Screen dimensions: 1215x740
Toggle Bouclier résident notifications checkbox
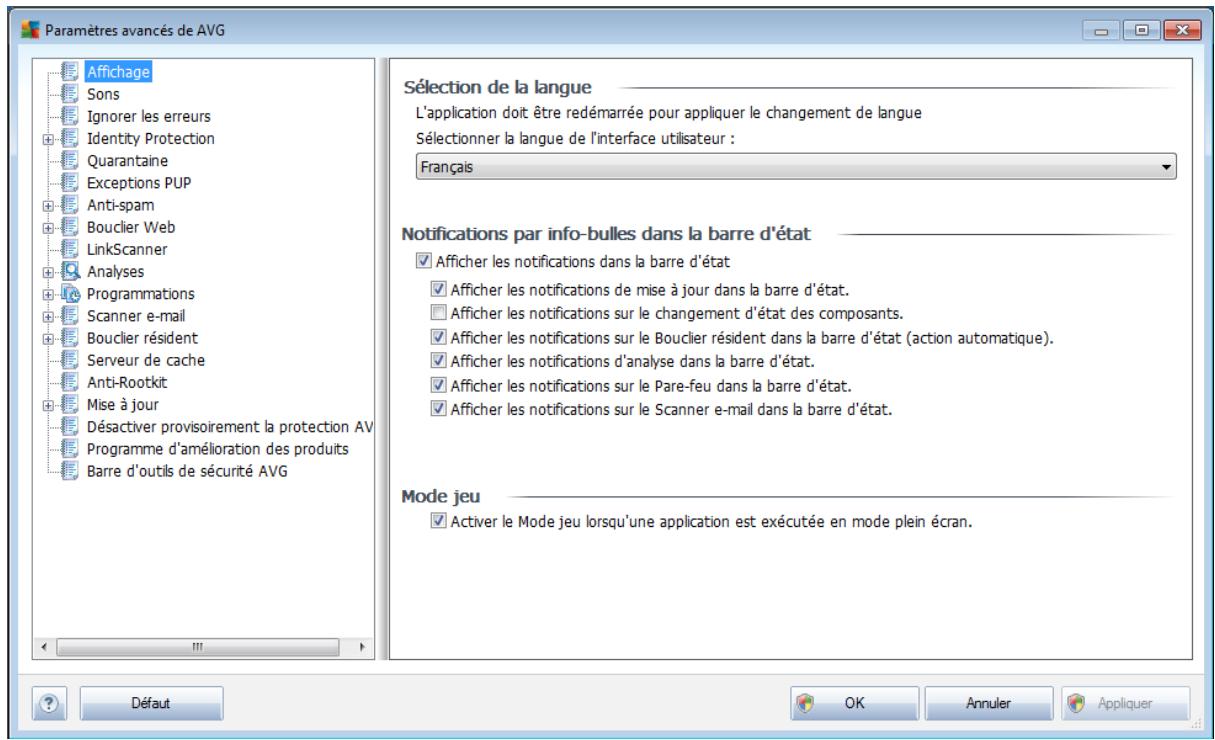click(x=440, y=337)
